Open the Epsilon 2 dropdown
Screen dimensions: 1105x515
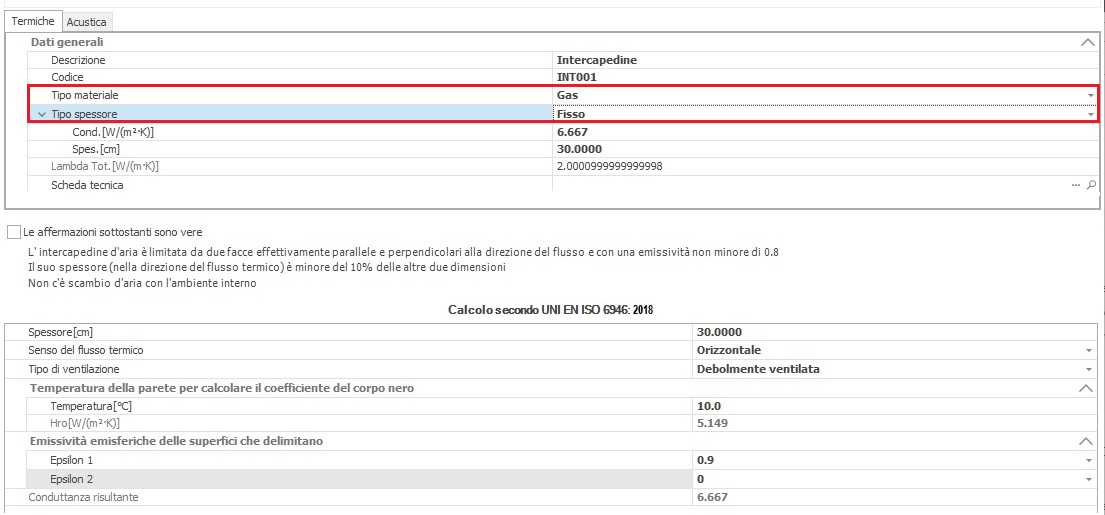coord(1087,479)
